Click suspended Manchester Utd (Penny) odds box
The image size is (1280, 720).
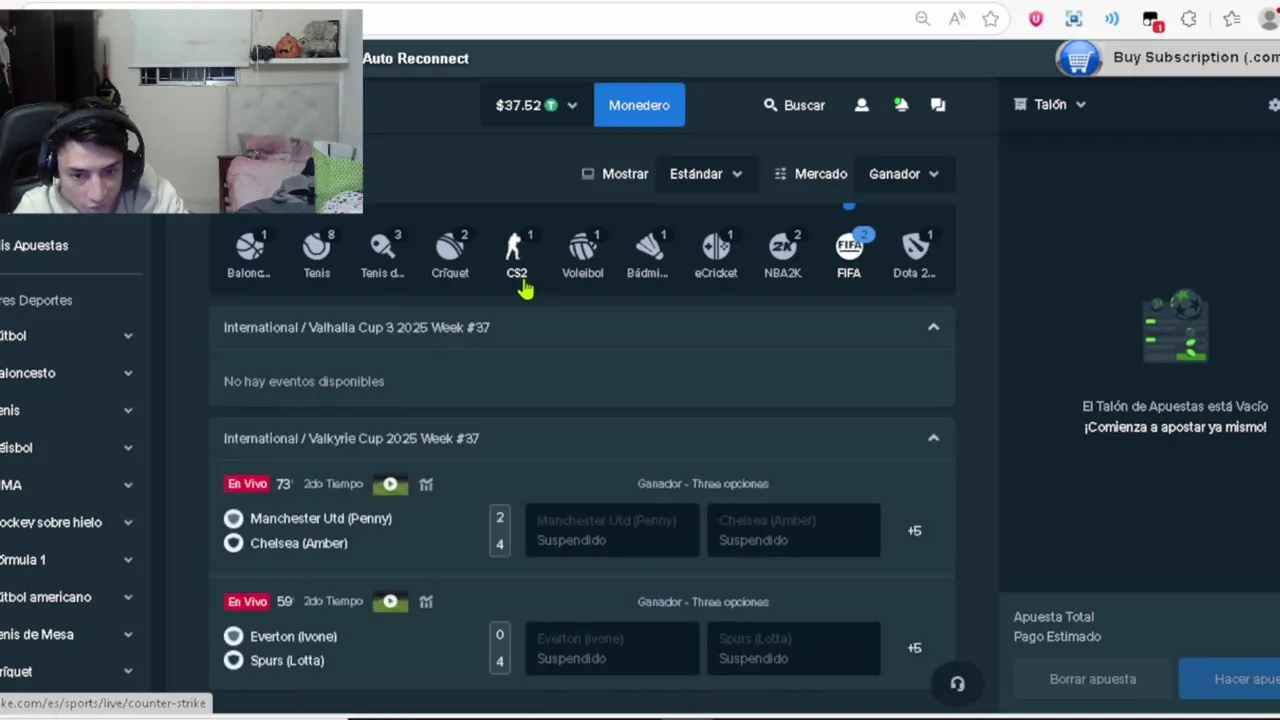pyautogui.click(x=612, y=530)
